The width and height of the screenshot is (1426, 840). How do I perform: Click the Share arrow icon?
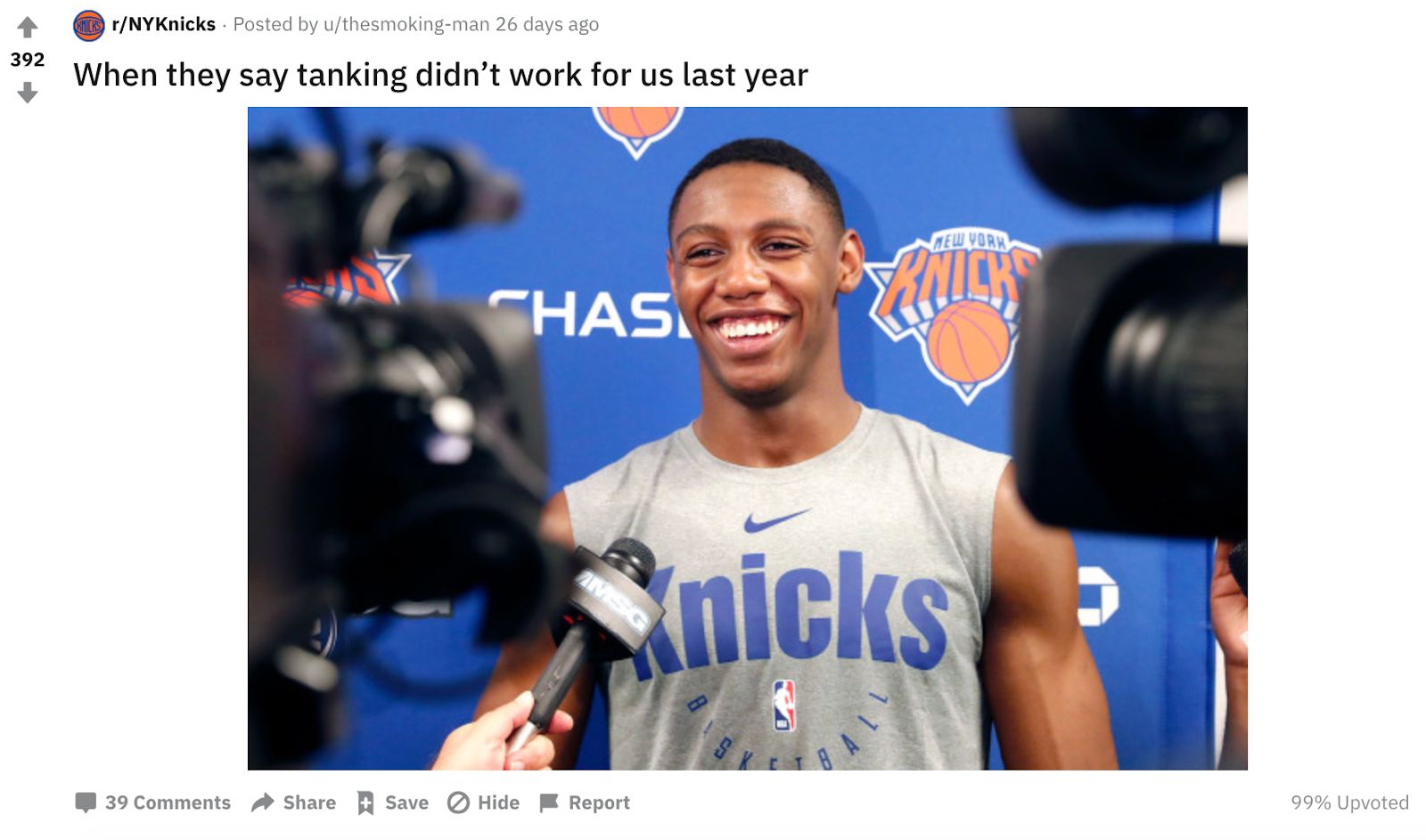(262, 803)
